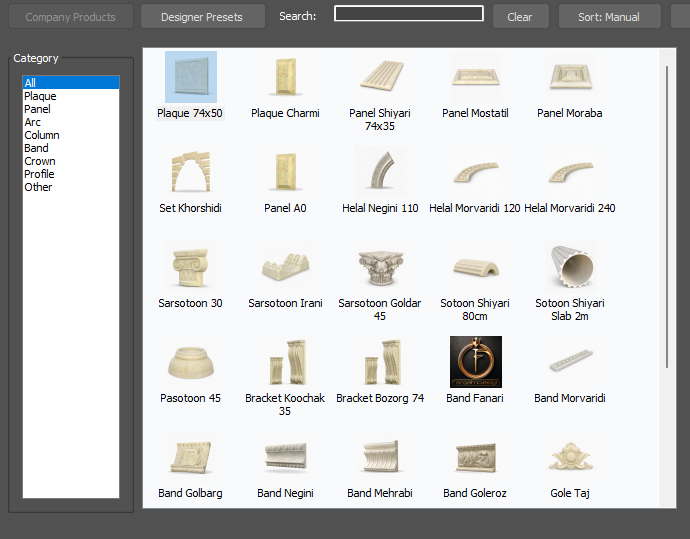The image size is (690, 539).
Task: Choose the Band Mehrabi icon
Action: click(x=381, y=457)
